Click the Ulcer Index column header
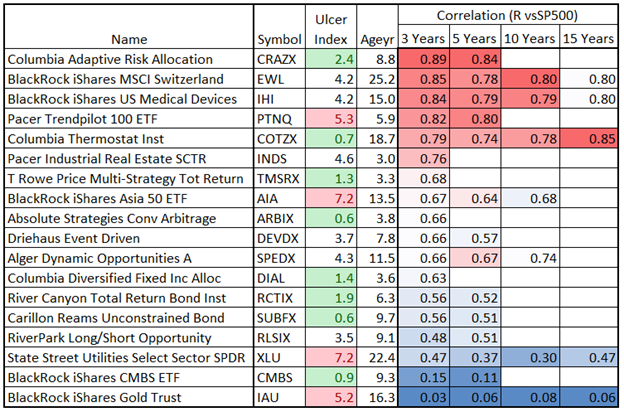The height and width of the screenshot is (412, 624). (329, 29)
